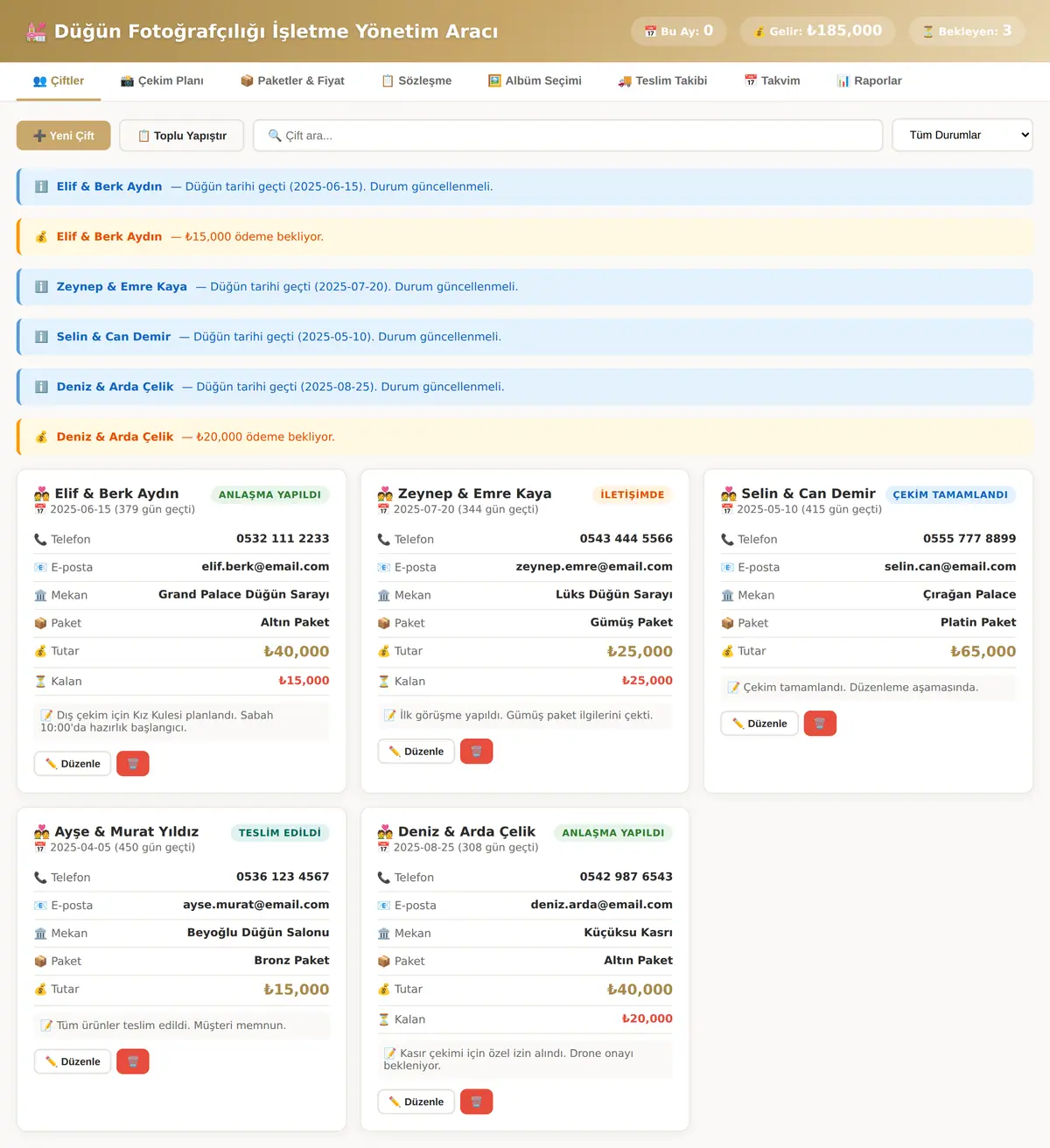Image resolution: width=1050 pixels, height=1148 pixels.
Task: Delete the Deniz & Arda Çelik card
Action: (x=476, y=1102)
